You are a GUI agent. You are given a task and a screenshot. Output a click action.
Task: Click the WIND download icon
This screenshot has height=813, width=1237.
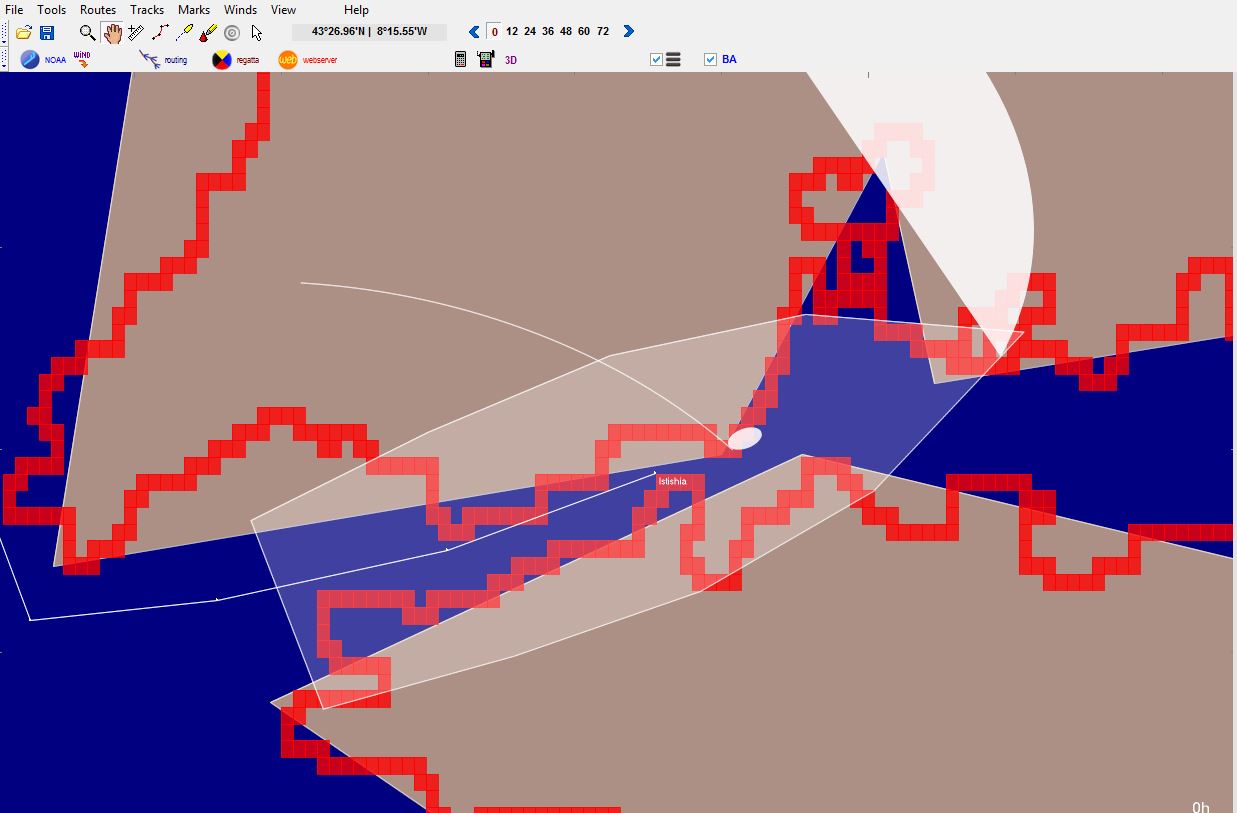click(x=82, y=59)
